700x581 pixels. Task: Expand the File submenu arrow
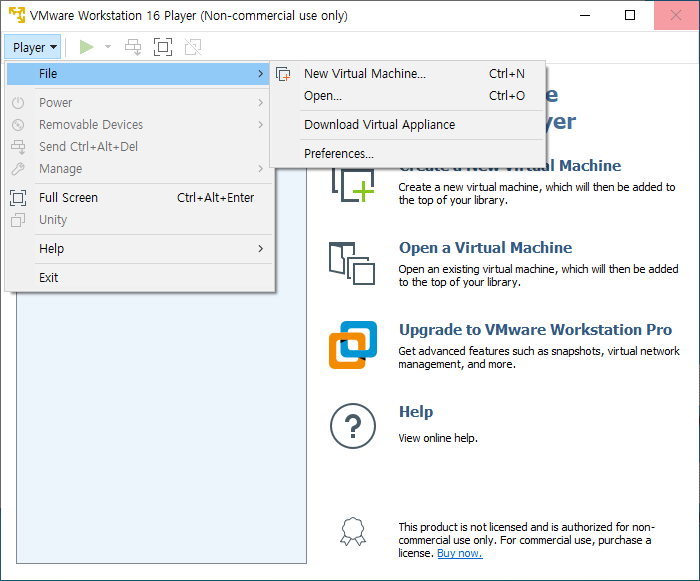[x=261, y=74]
